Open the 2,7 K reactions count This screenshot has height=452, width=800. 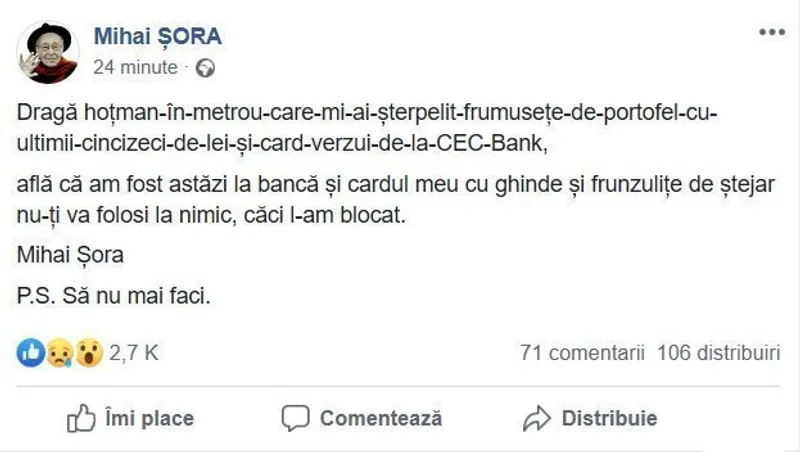point(133,352)
